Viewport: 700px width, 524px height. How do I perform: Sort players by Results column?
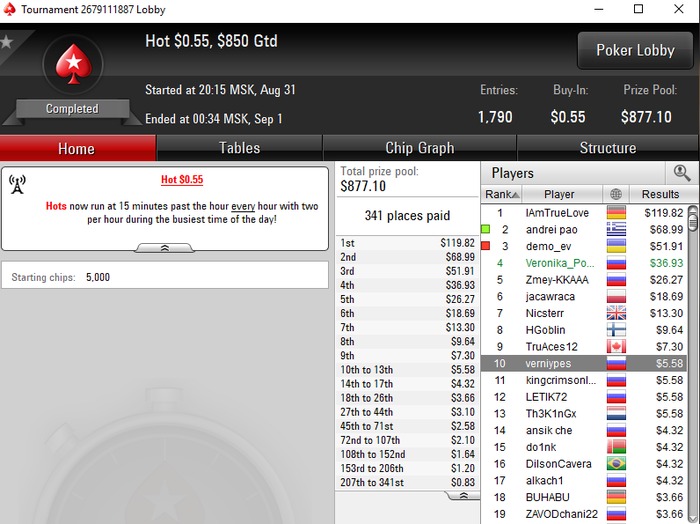click(x=660, y=194)
